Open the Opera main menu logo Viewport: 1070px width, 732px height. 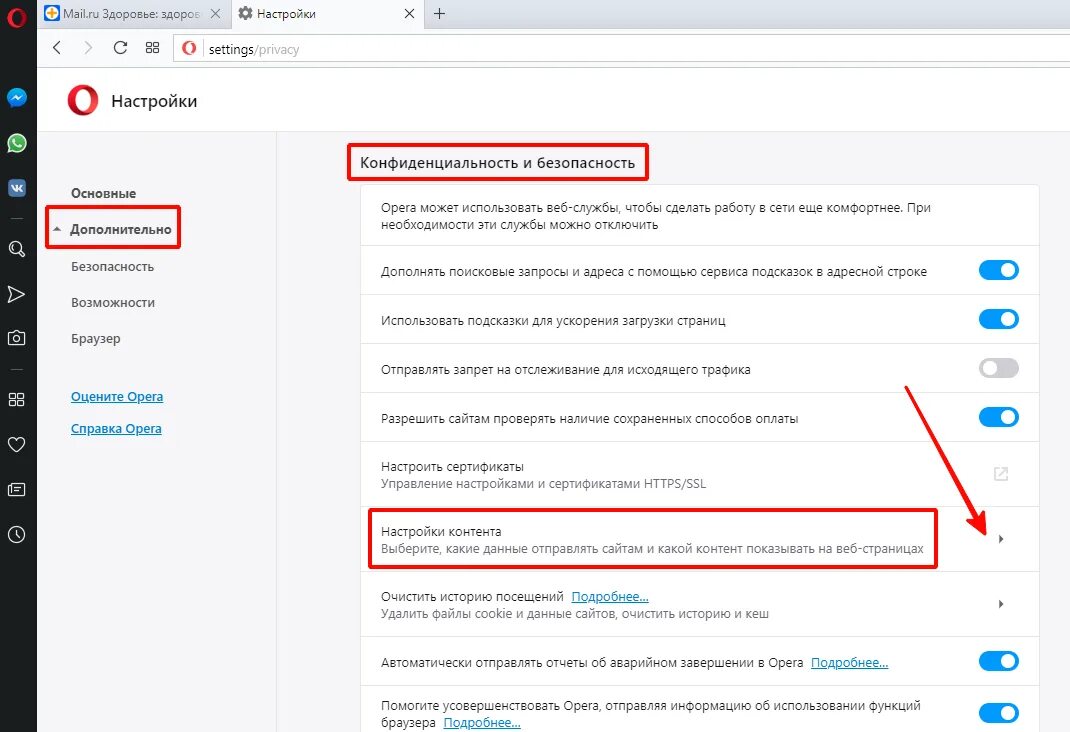pyautogui.click(x=16, y=16)
